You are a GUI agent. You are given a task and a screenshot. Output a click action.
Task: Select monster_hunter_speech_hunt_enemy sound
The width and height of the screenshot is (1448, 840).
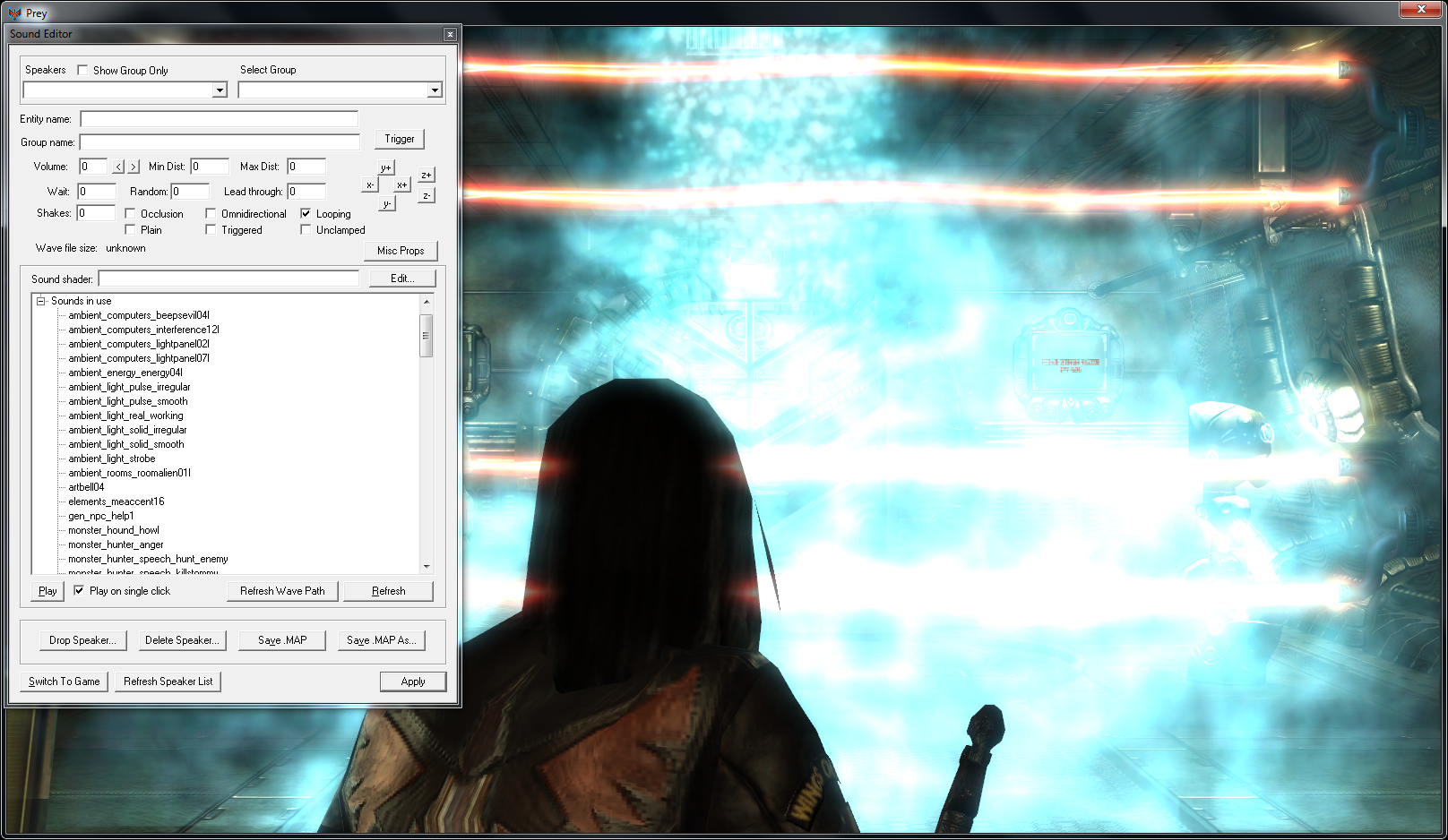148,559
